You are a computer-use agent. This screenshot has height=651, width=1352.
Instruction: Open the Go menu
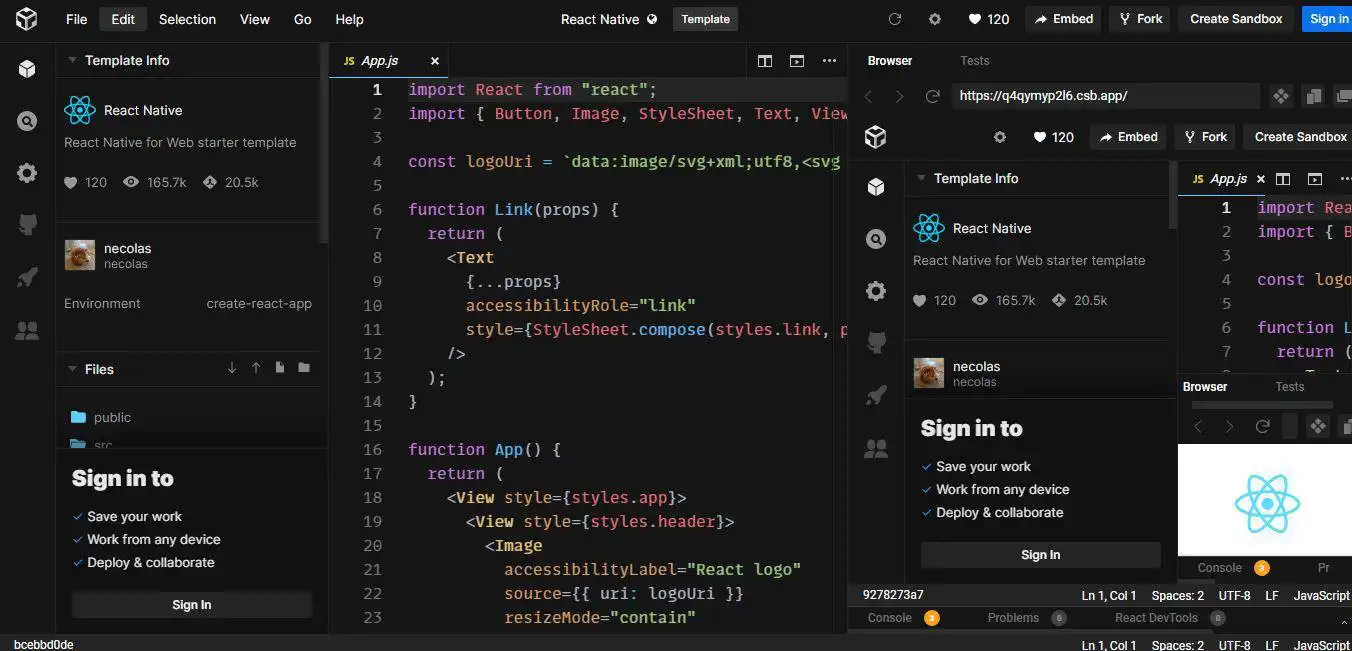point(303,19)
